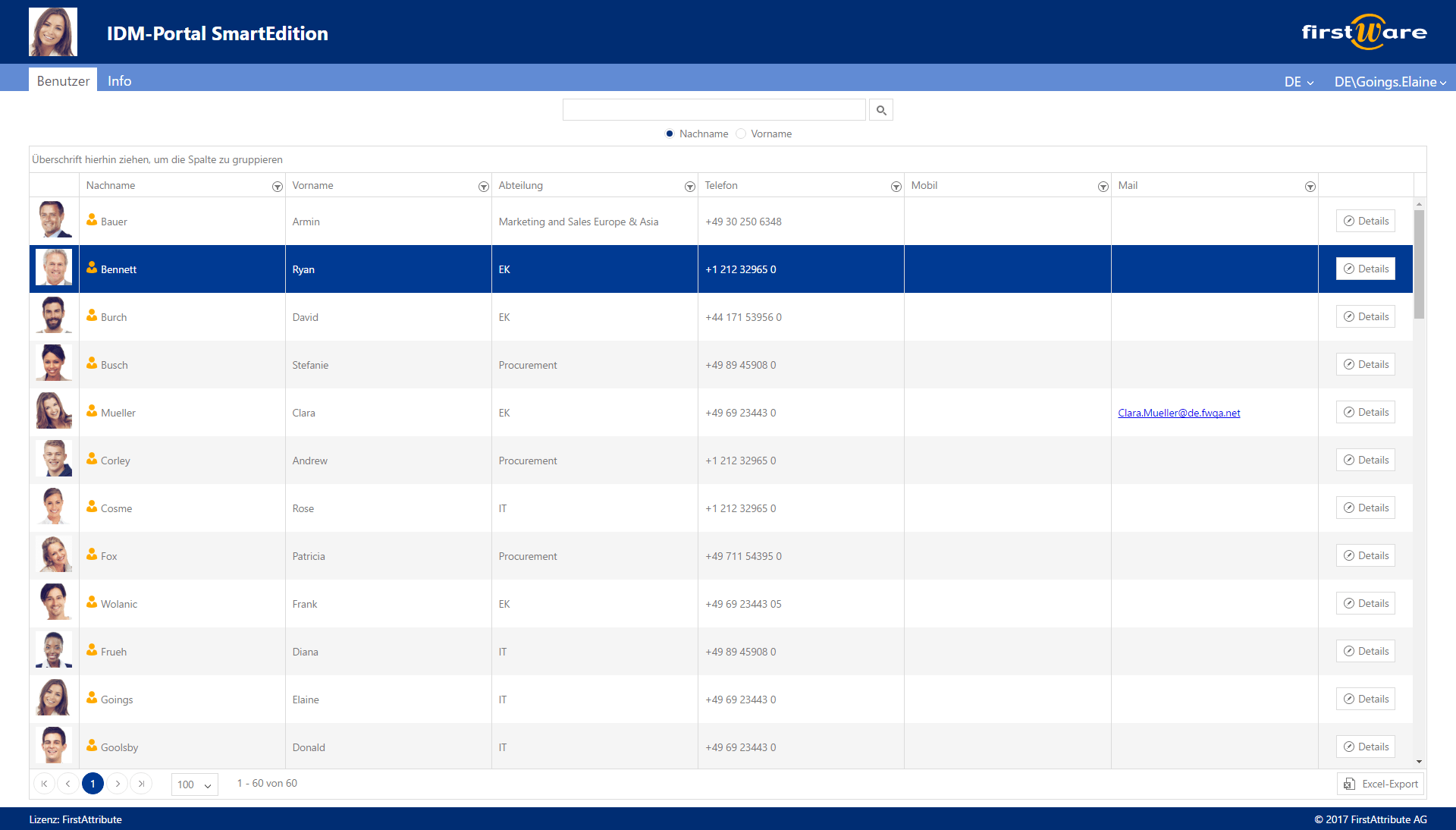1456x830 pixels.
Task: Go to the next page
Action: pos(118,784)
